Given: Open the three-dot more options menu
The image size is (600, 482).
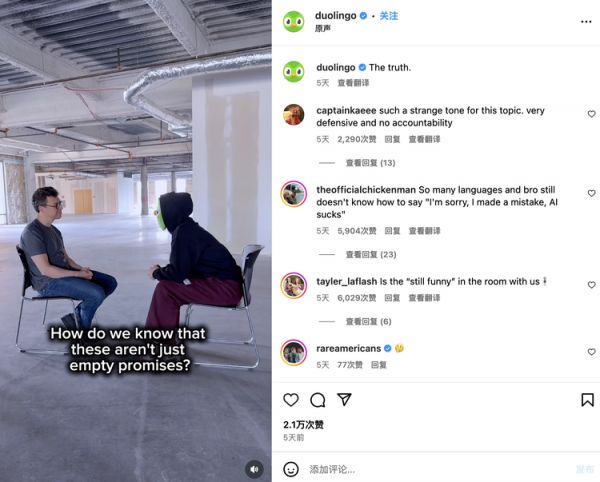Looking at the screenshot, I should tap(586, 22).
